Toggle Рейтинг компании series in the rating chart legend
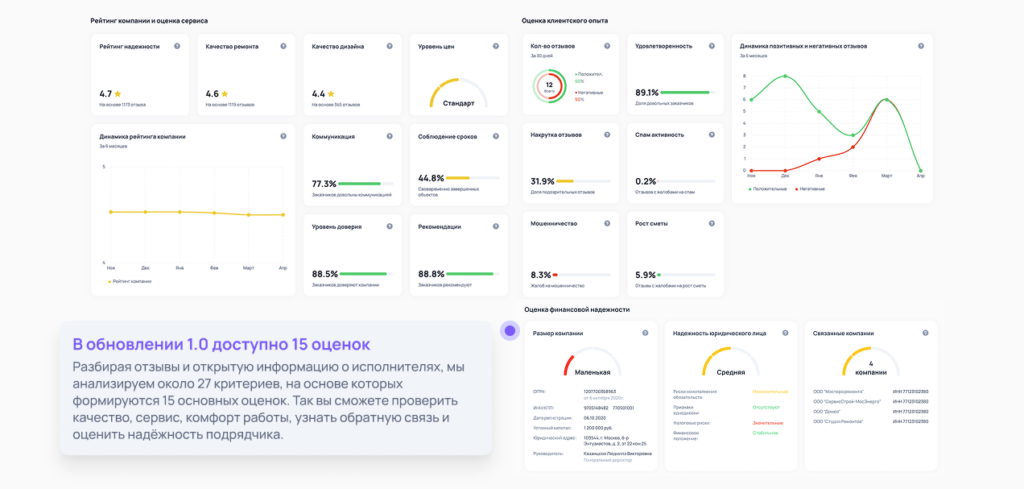Image resolution: width=1024 pixels, height=489 pixels. coord(130,281)
